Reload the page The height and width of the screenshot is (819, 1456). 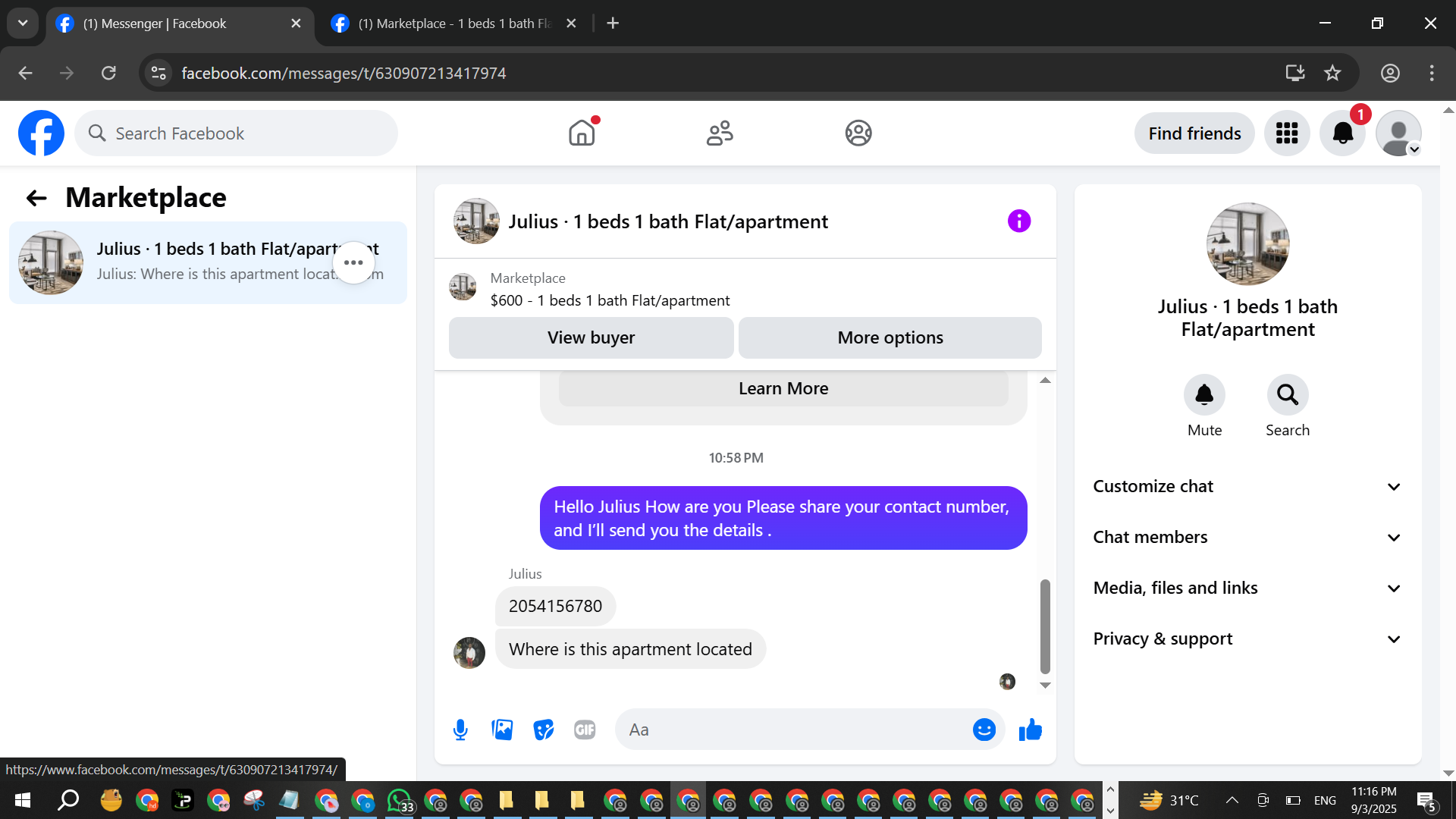click(108, 73)
